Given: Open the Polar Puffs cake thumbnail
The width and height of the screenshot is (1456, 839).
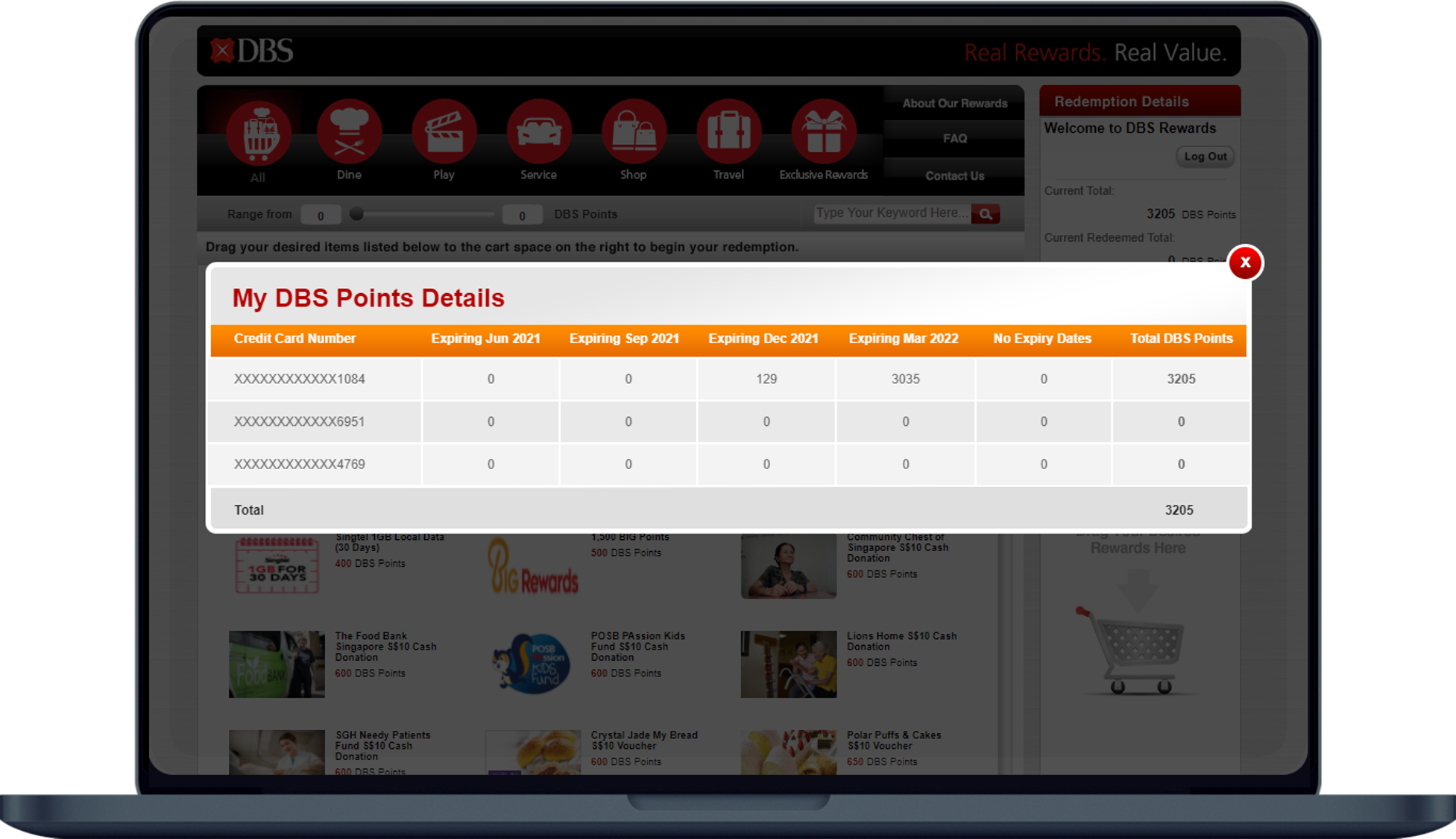Looking at the screenshot, I should click(x=789, y=752).
